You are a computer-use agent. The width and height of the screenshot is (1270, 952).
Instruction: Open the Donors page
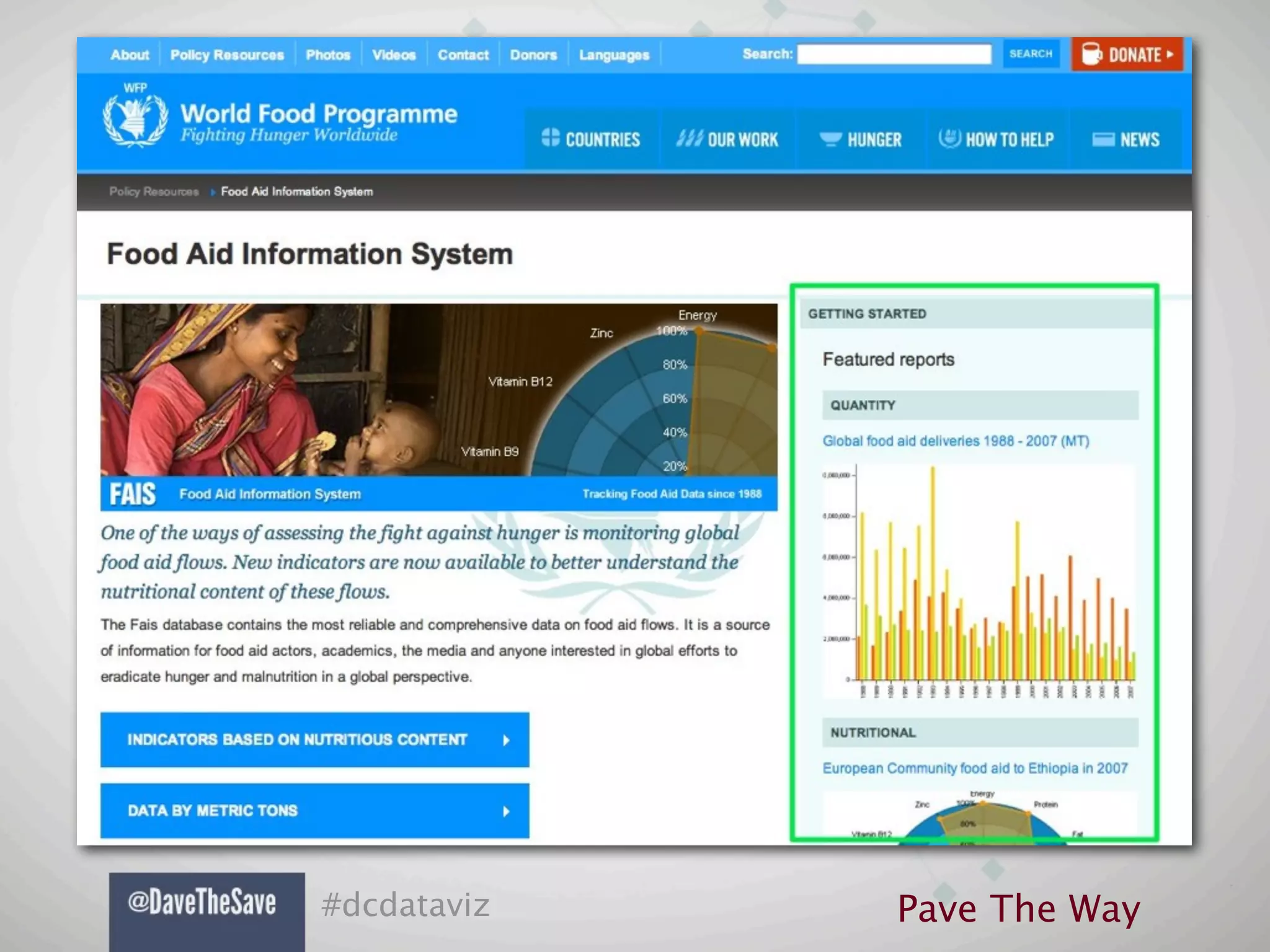click(x=533, y=55)
